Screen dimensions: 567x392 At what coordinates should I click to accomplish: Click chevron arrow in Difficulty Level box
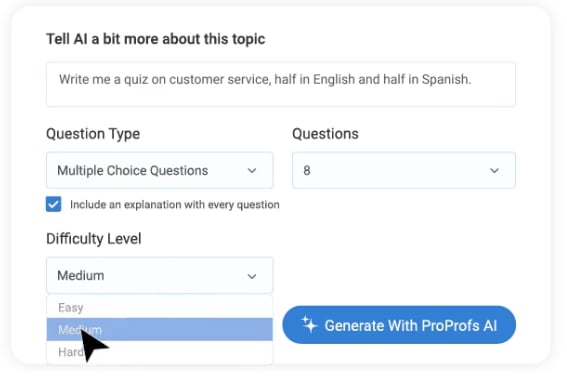click(252, 277)
